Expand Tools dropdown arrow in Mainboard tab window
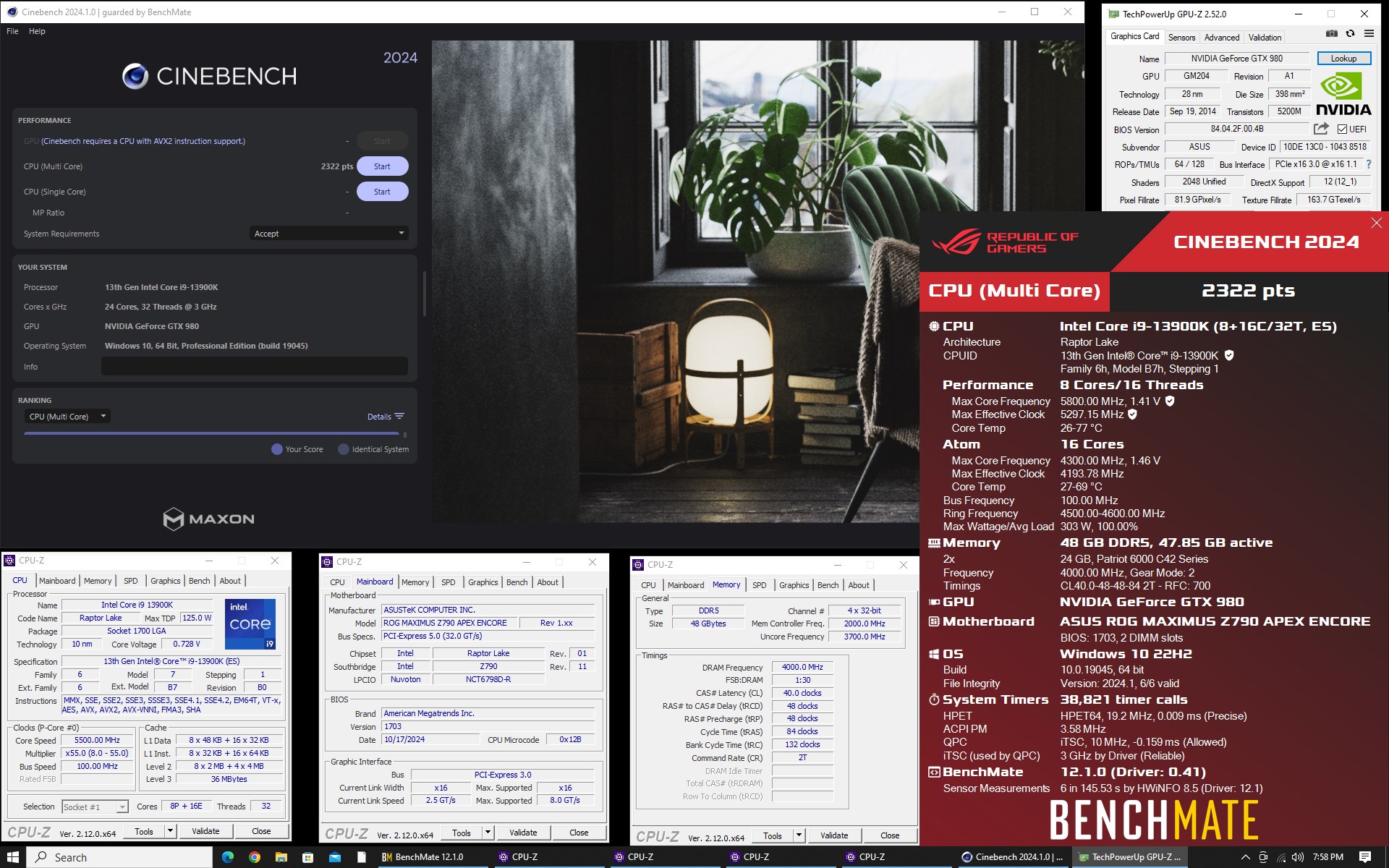This screenshot has height=868, width=1389. (x=488, y=833)
